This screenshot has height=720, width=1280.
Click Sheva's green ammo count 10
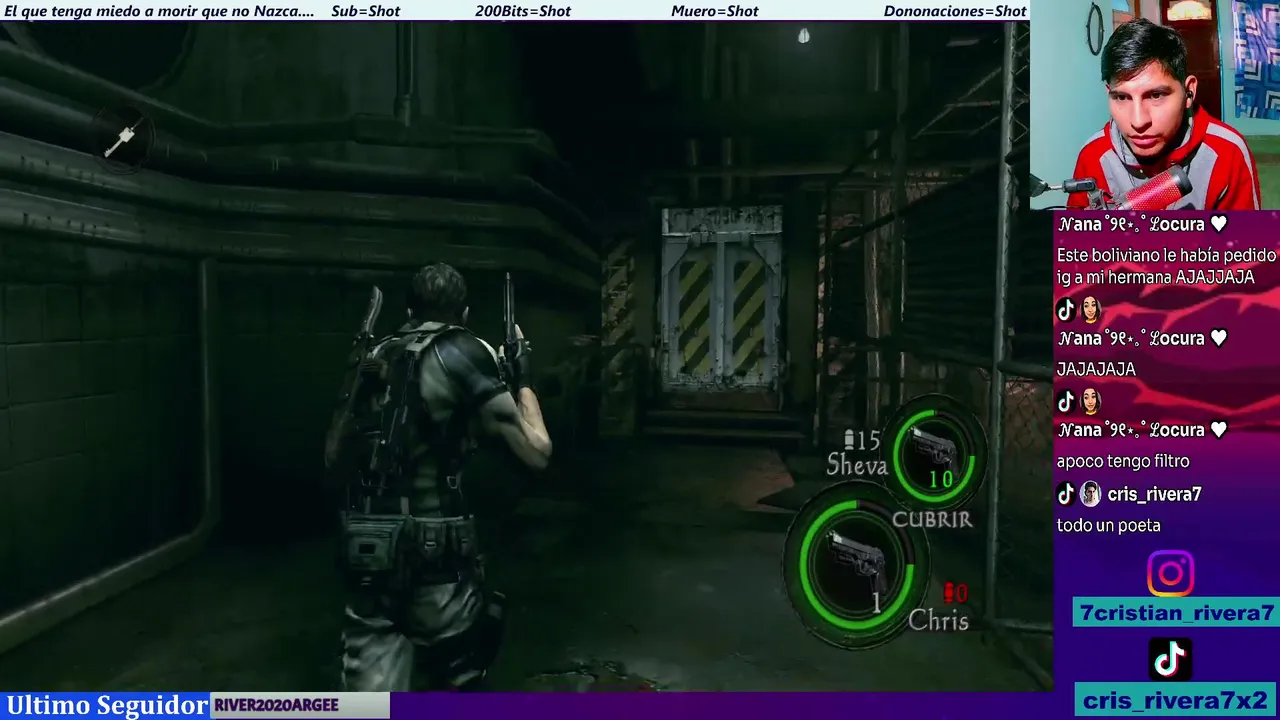(940, 480)
